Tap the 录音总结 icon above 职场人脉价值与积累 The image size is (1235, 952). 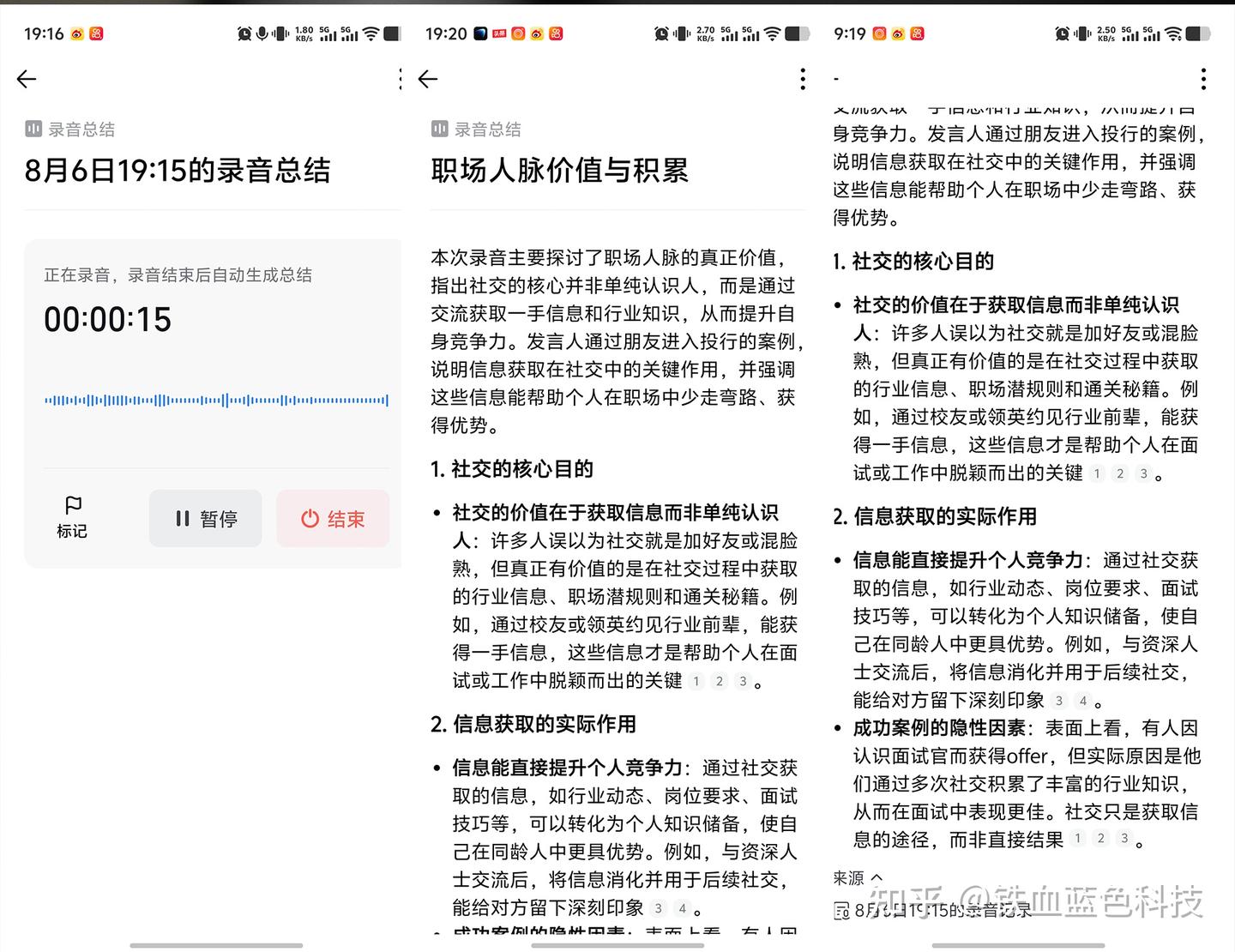(x=439, y=129)
